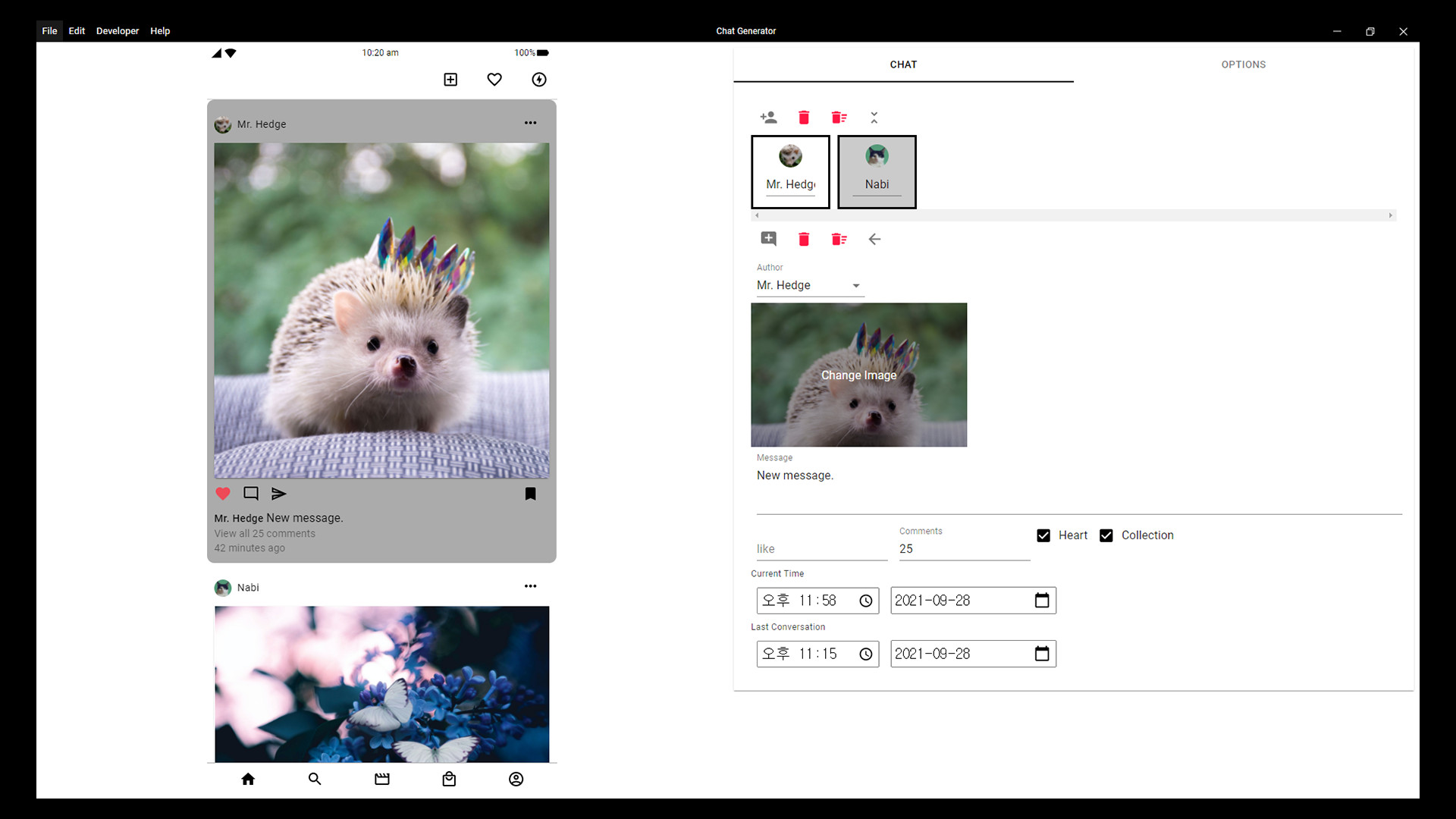The image size is (1456, 819).
Task: Select the delete profile trash icon
Action: (803, 118)
